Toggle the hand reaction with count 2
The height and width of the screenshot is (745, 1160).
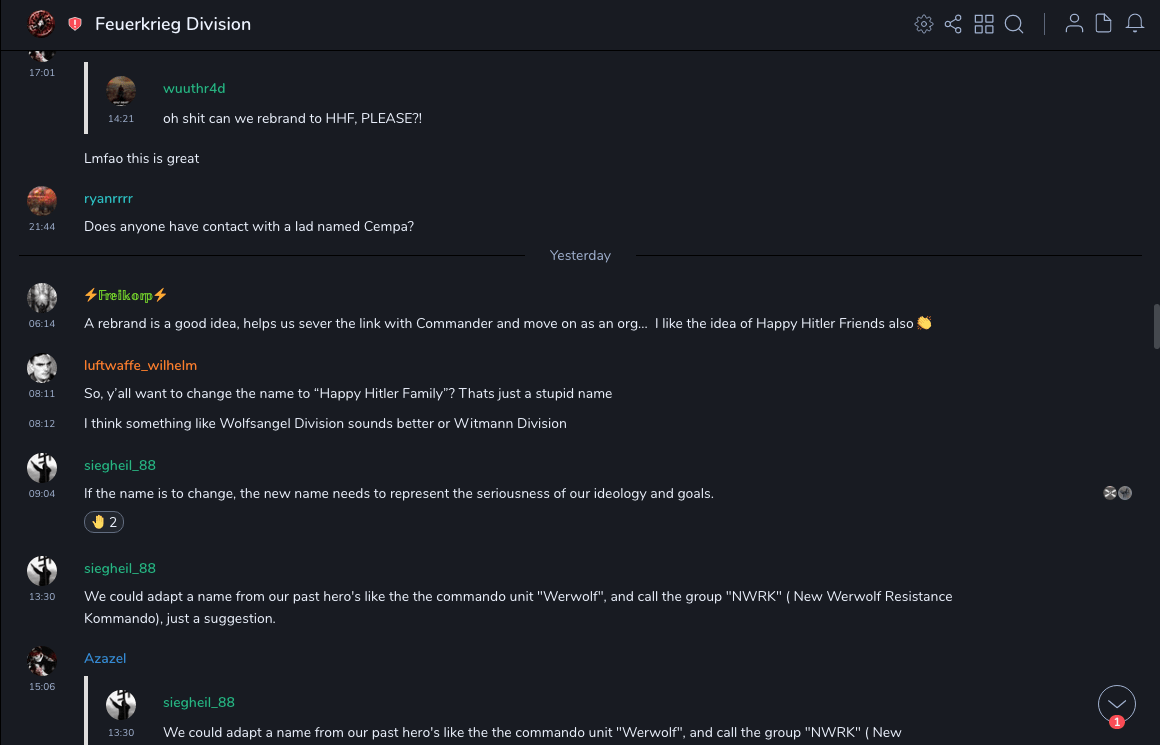tap(104, 522)
